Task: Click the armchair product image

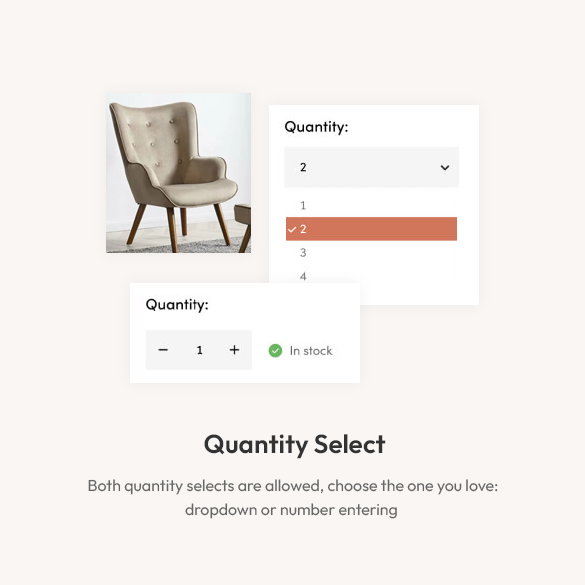Action: pos(178,173)
